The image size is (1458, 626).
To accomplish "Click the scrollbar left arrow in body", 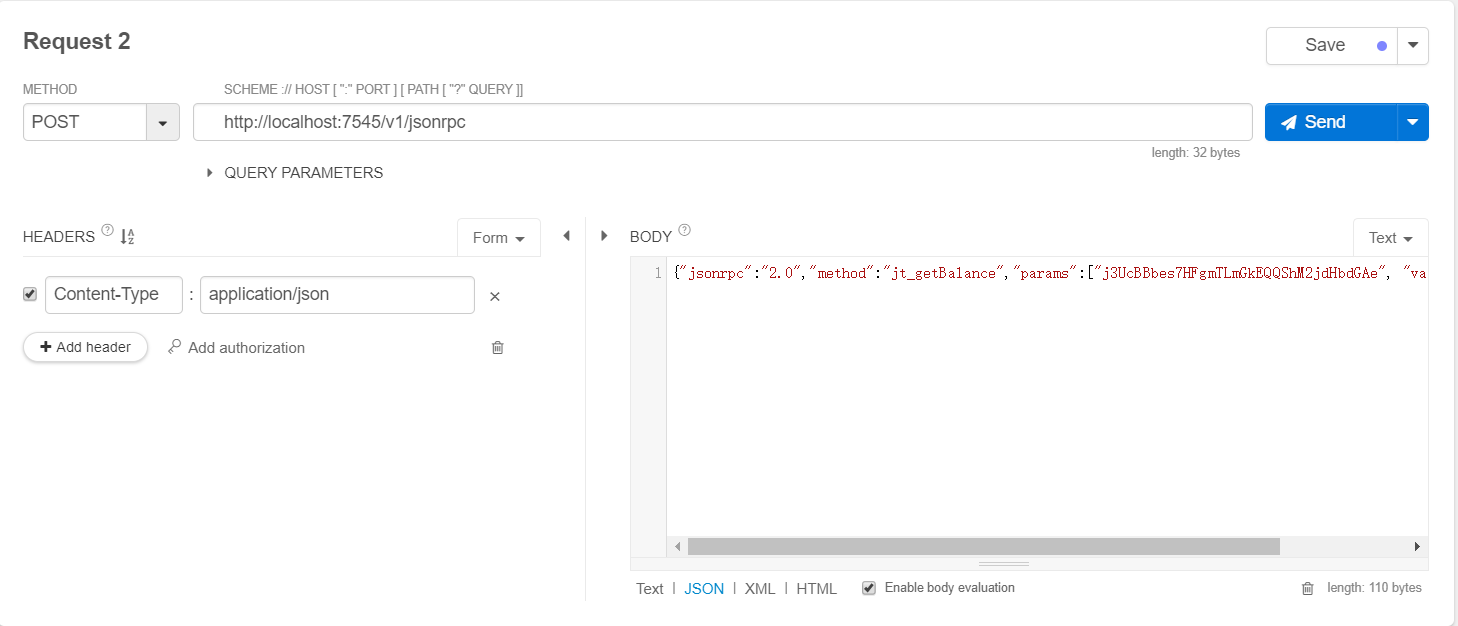I will pyautogui.click(x=677, y=547).
